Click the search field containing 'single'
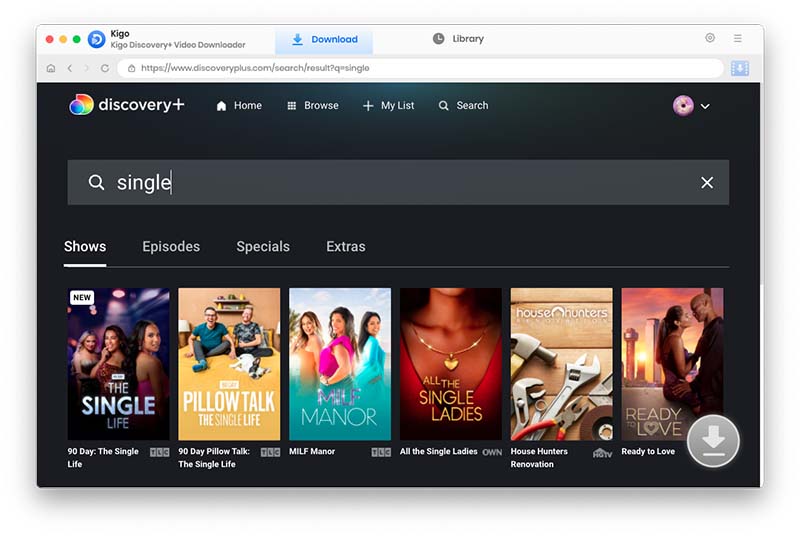 398,183
